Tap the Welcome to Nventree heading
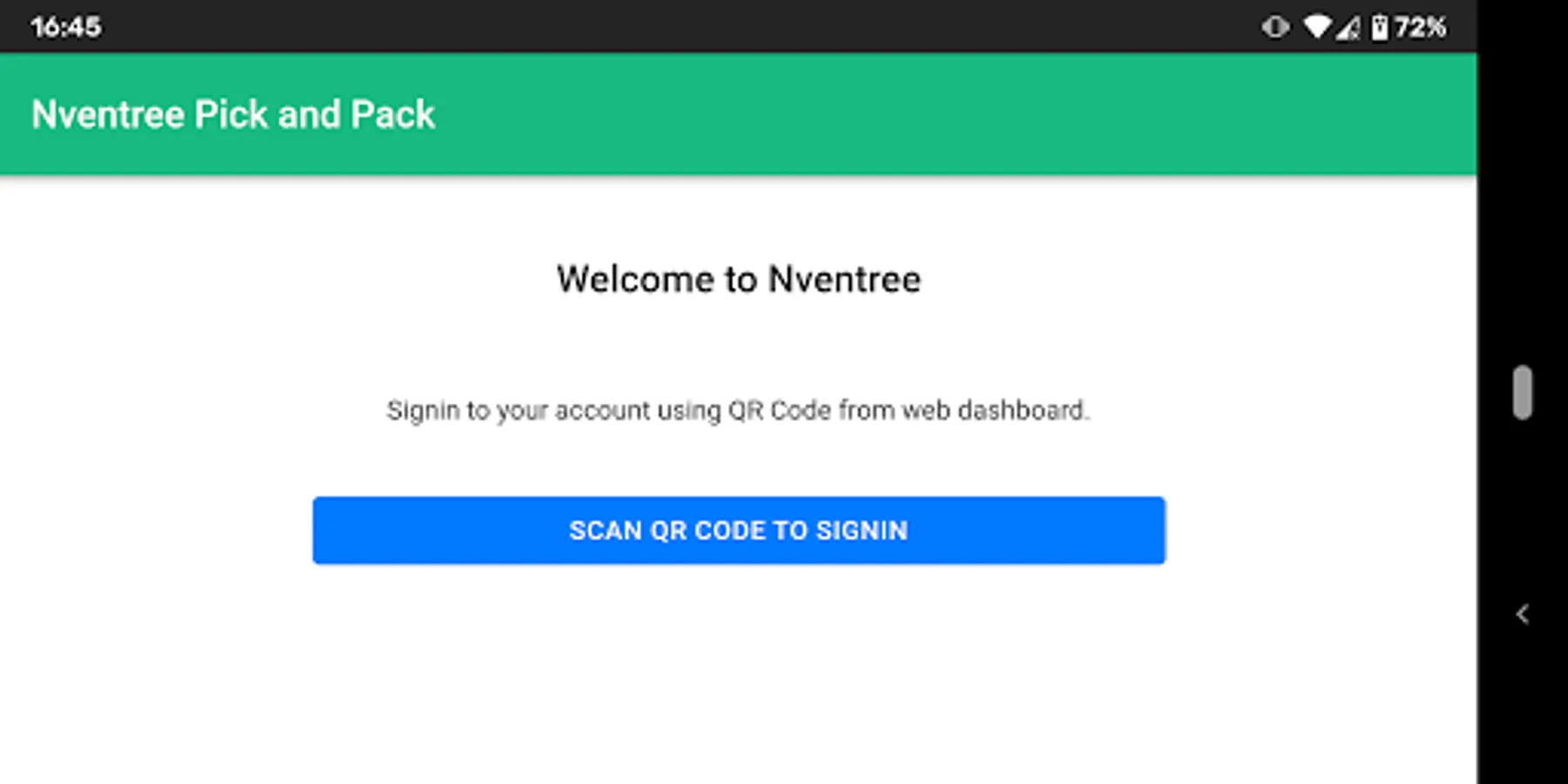The image size is (1568, 784). [739, 280]
